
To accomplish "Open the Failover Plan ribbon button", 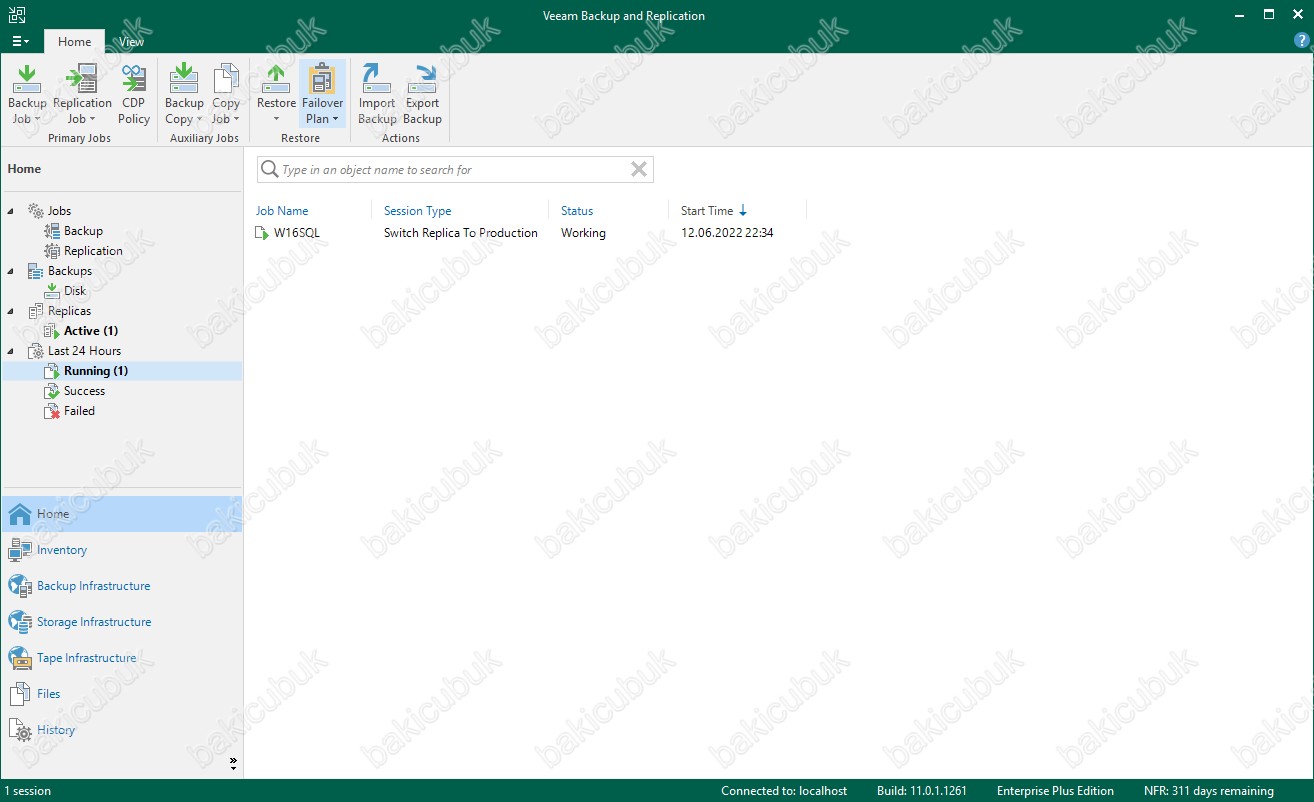I will pyautogui.click(x=322, y=95).
